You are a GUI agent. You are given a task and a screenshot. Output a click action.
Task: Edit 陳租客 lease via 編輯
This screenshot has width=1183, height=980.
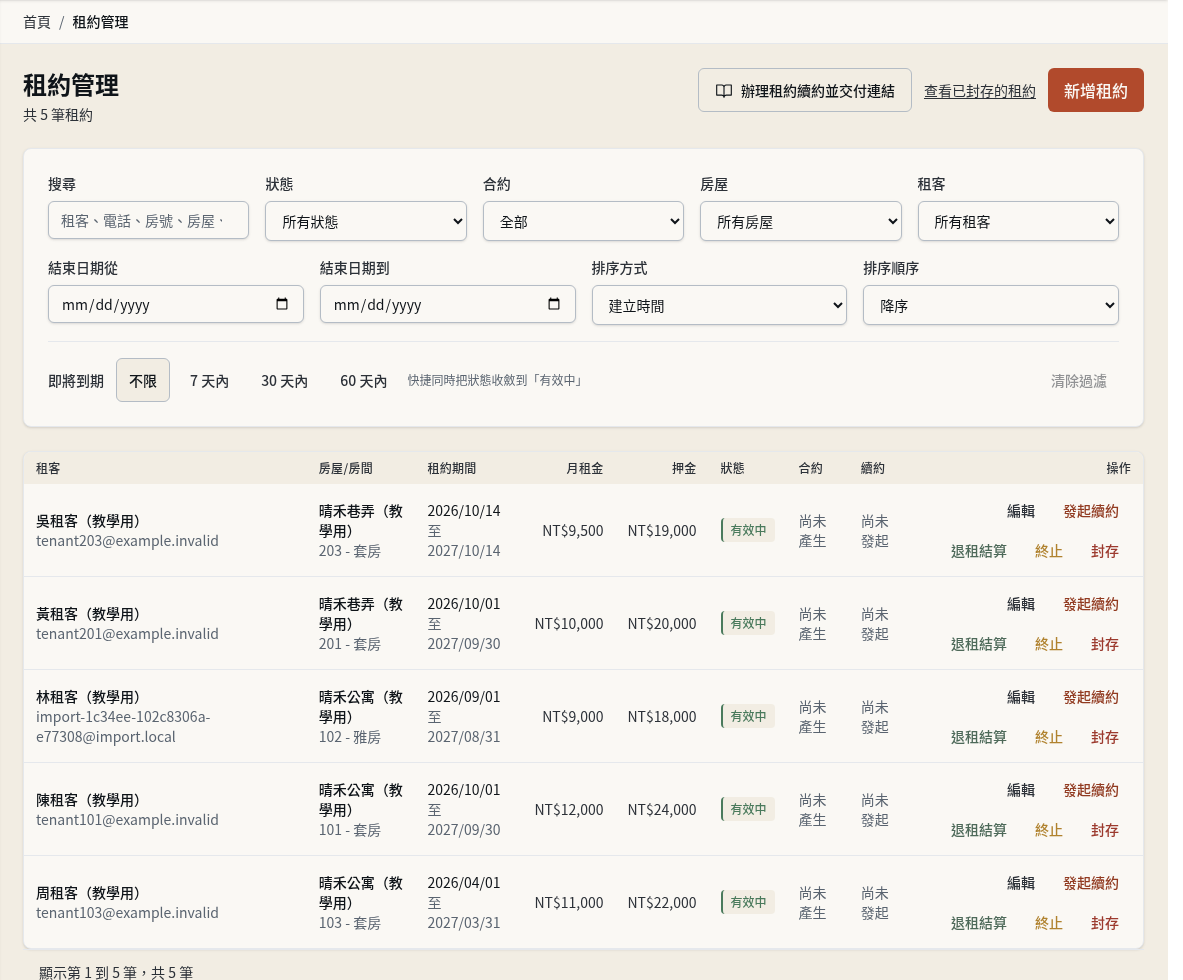[1021, 790]
